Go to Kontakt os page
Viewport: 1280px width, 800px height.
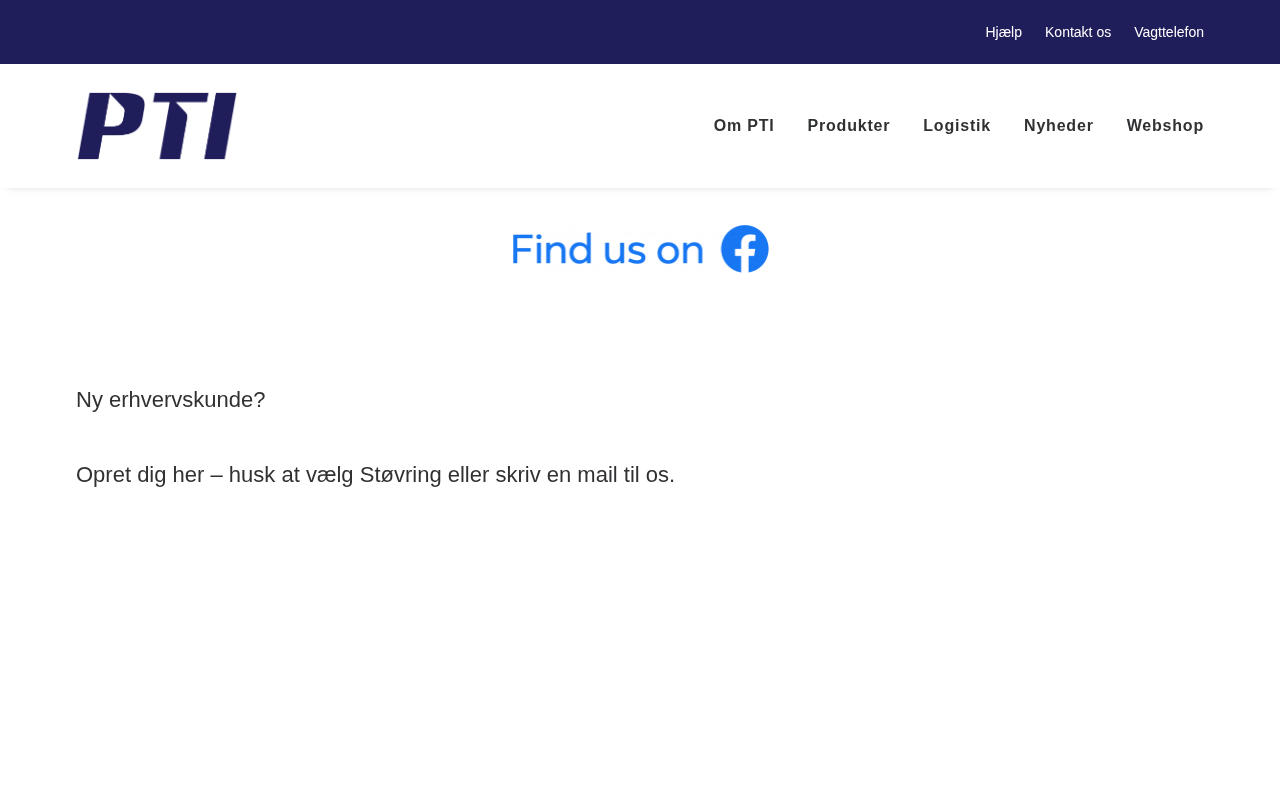(x=1078, y=32)
